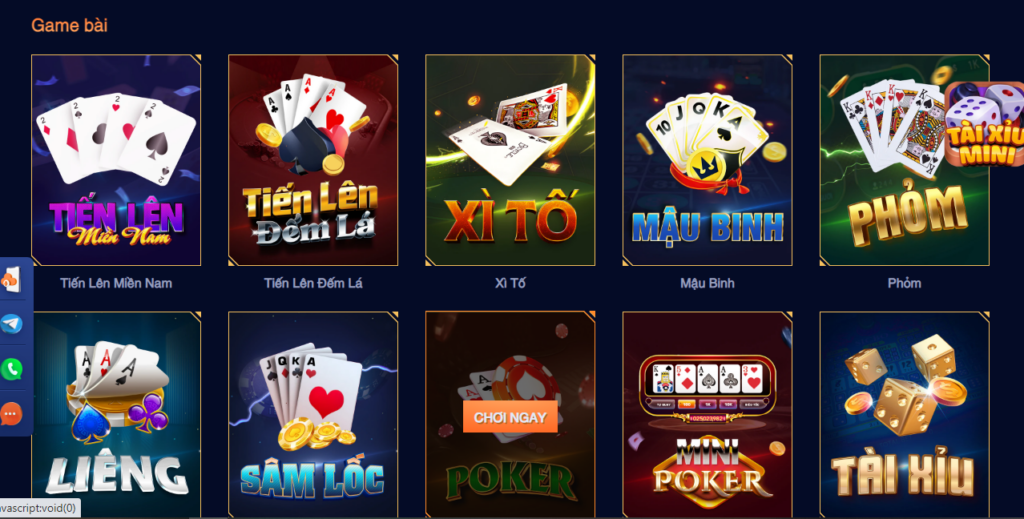This screenshot has width=1024, height=519.
Task: Open the Xì Tố game thumbnail
Action: (510, 160)
